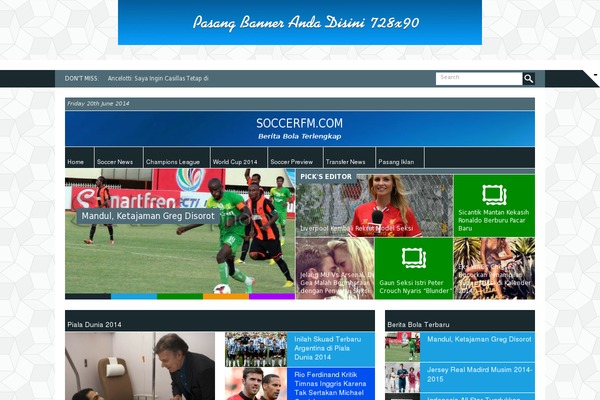Open SOCCERFM.COM site title
This screenshot has width=600, height=400.
(300, 123)
